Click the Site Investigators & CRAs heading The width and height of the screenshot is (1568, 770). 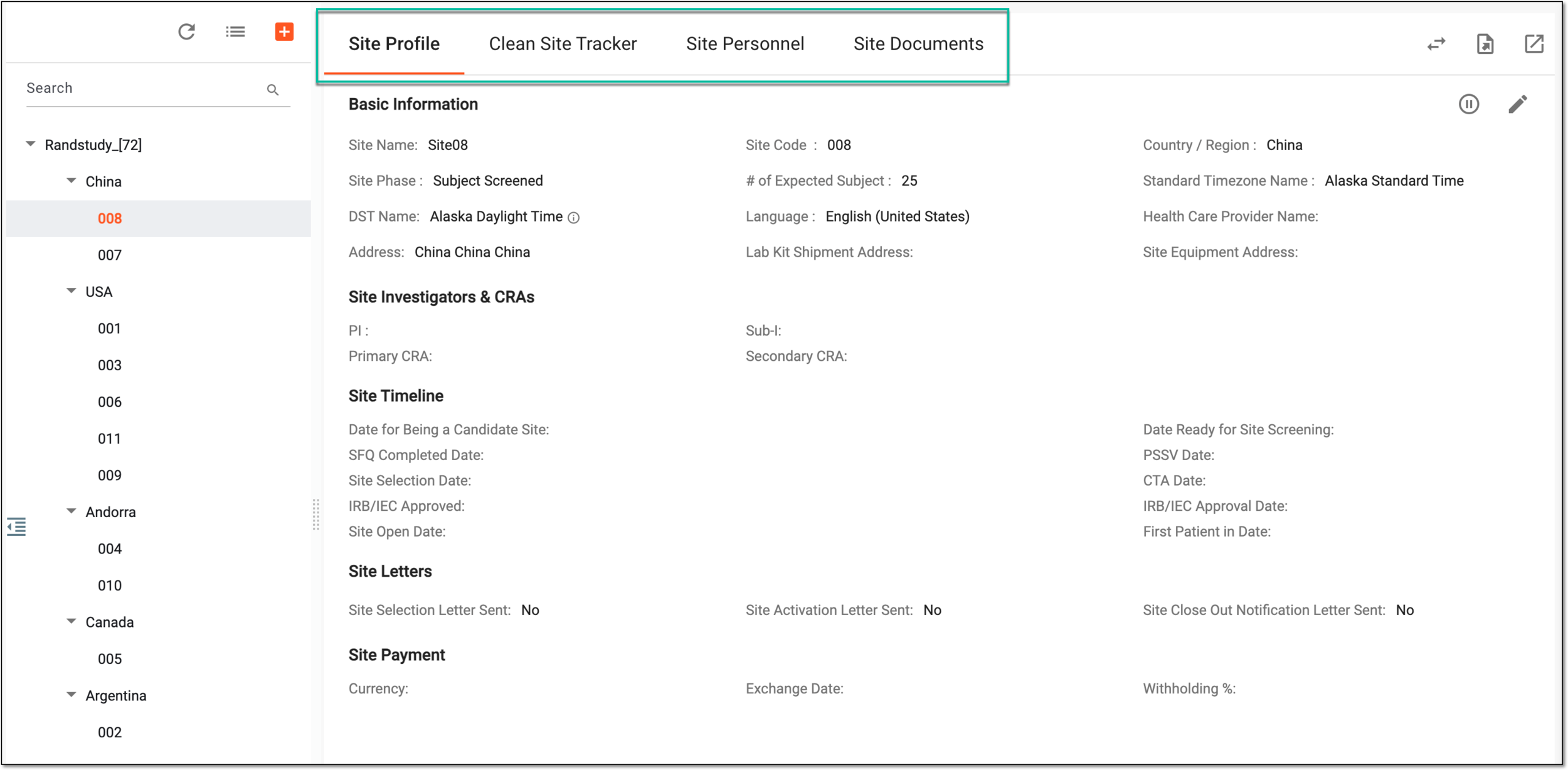click(442, 297)
